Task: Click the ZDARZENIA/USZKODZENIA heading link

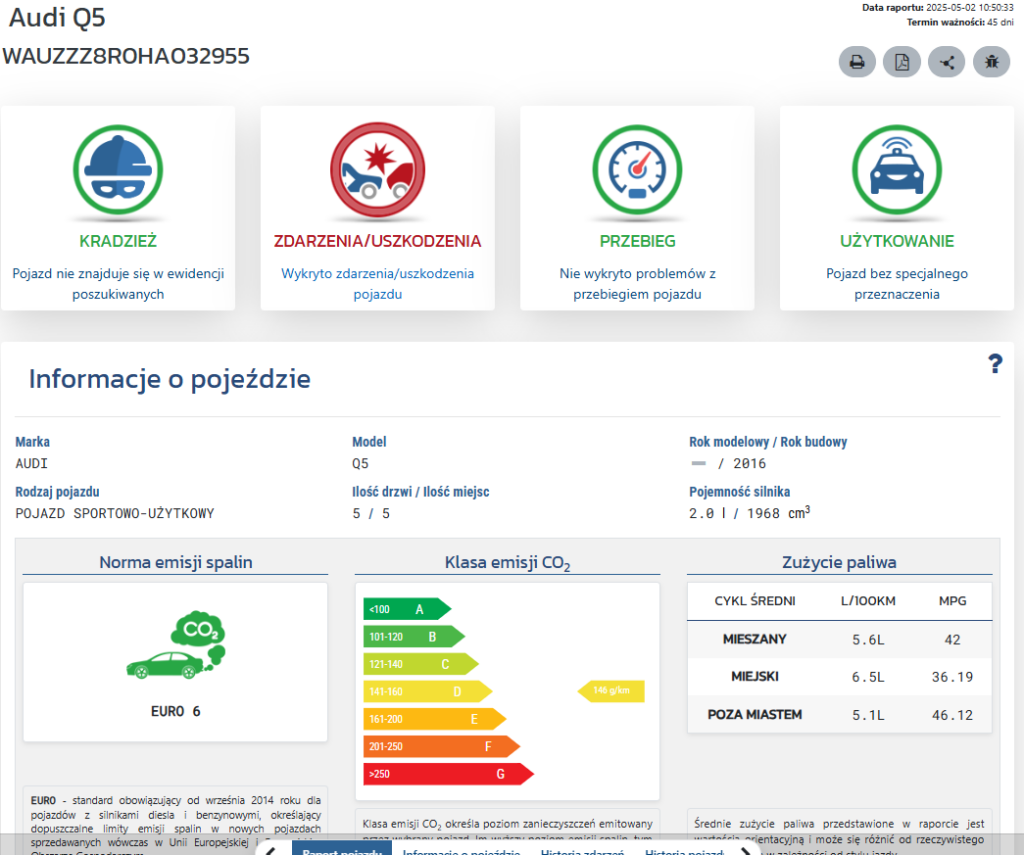Action: pos(378,241)
